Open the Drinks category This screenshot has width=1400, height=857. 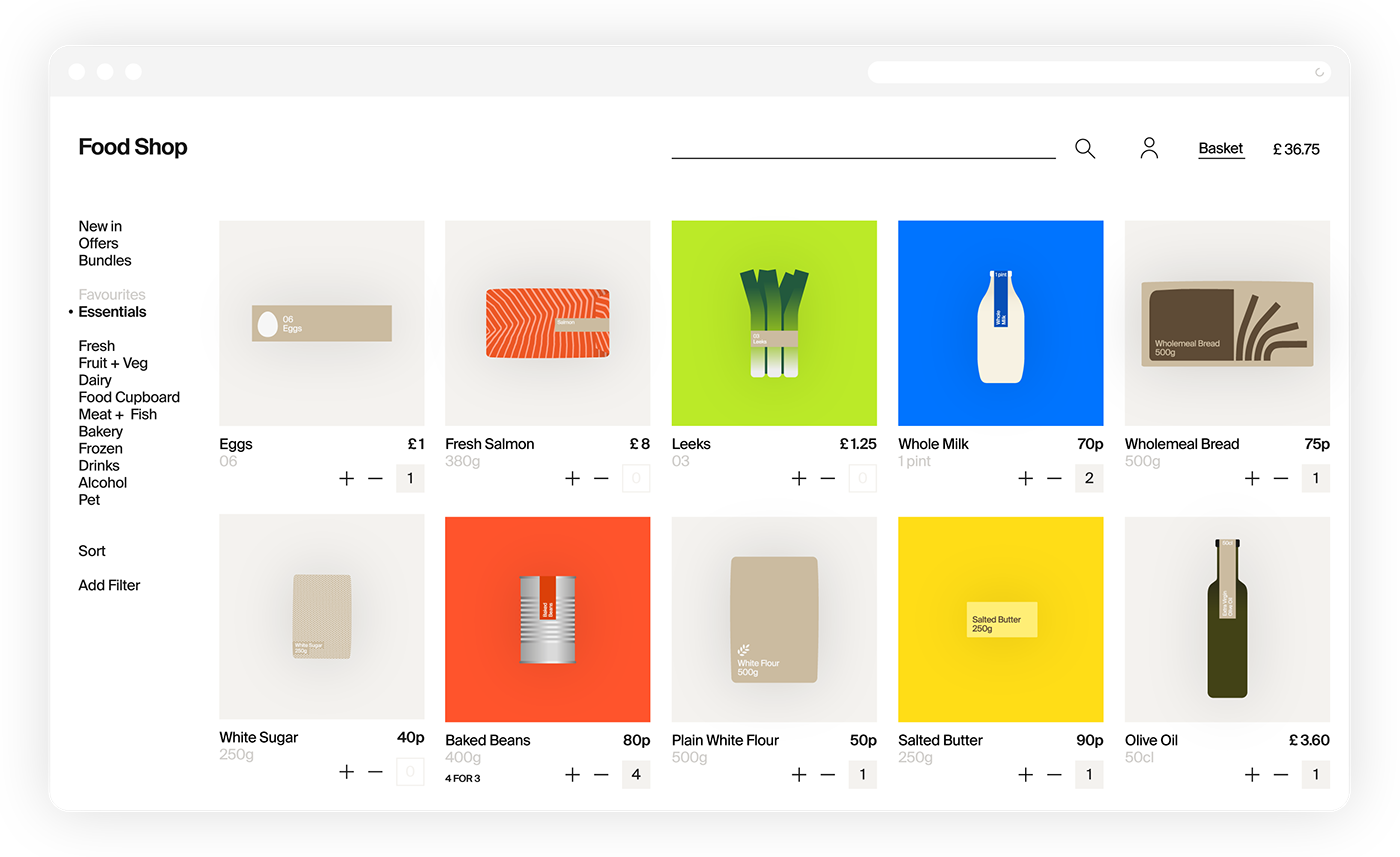(x=99, y=465)
